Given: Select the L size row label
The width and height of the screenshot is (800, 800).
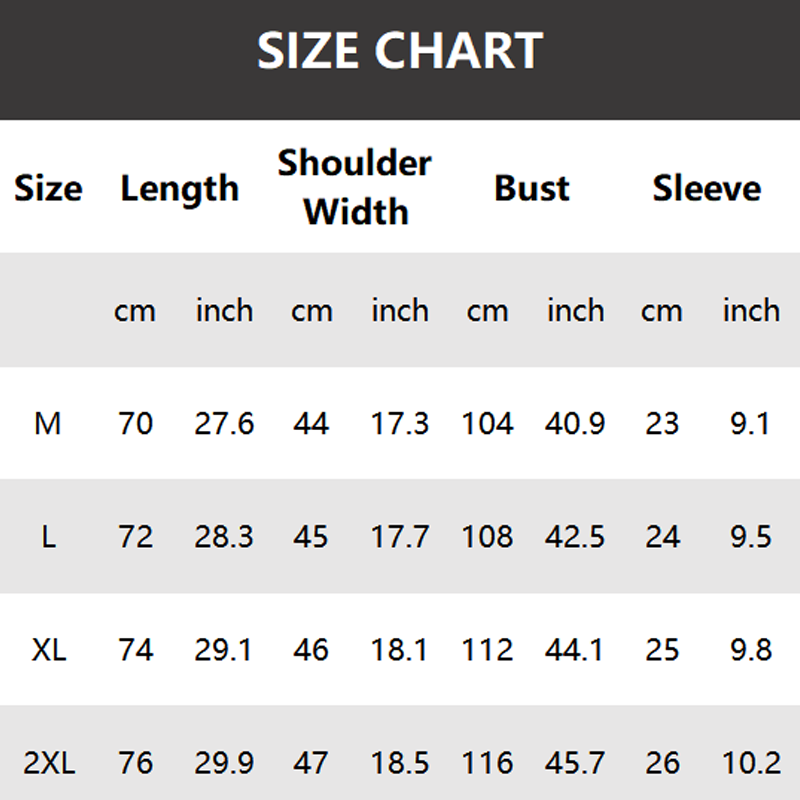Looking at the screenshot, I should [x=48, y=537].
